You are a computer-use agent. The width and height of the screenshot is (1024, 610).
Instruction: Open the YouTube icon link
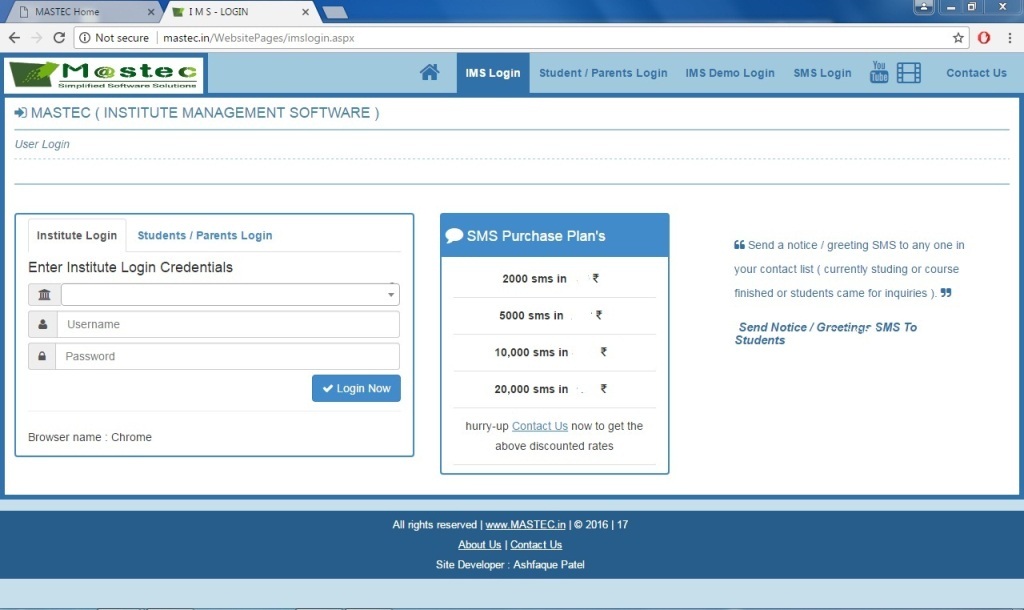(x=879, y=72)
